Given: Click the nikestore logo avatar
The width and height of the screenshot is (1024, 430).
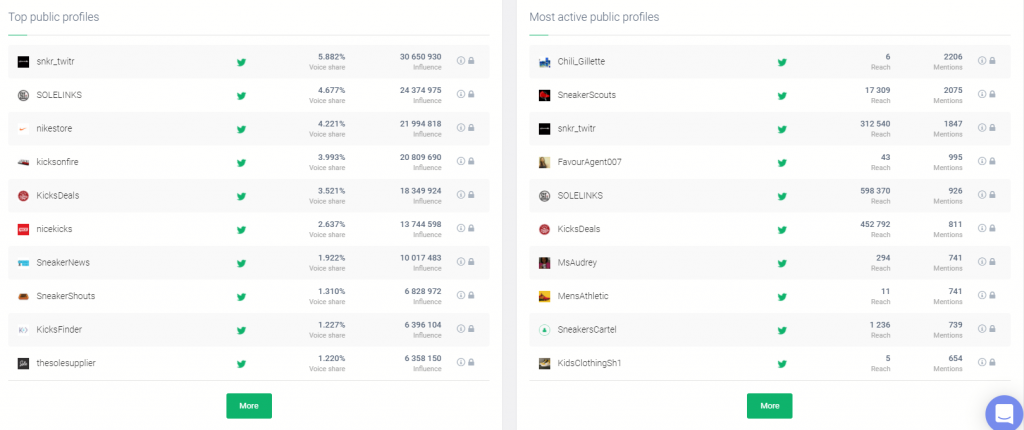Looking at the screenshot, I should (x=23, y=129).
